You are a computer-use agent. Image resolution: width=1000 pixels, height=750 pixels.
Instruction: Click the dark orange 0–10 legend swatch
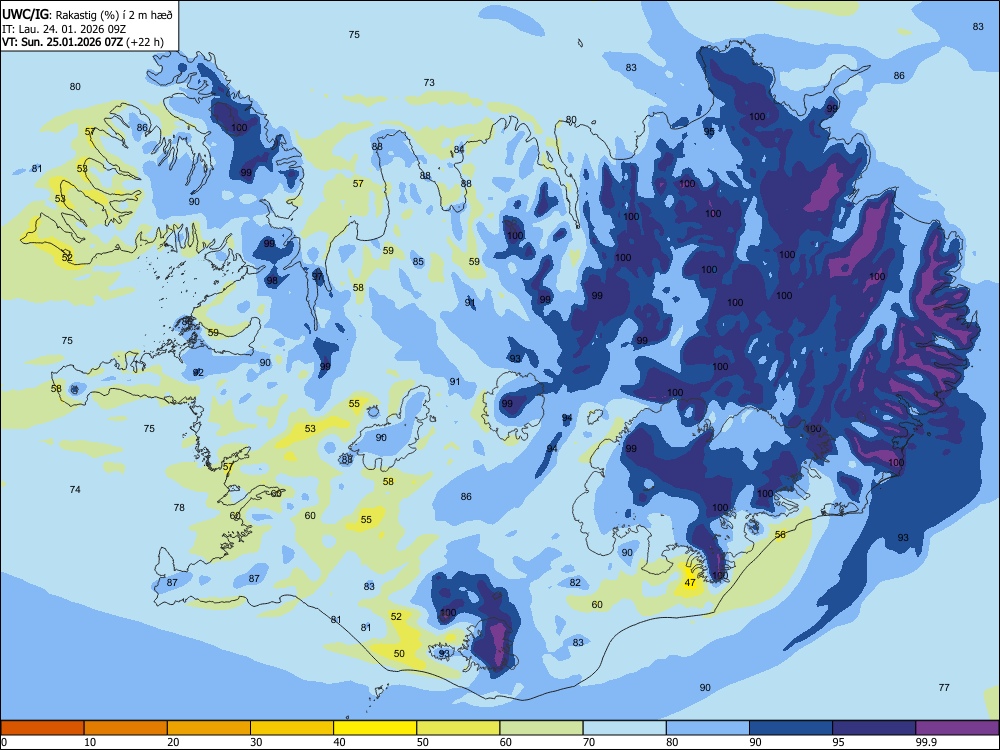[42, 728]
